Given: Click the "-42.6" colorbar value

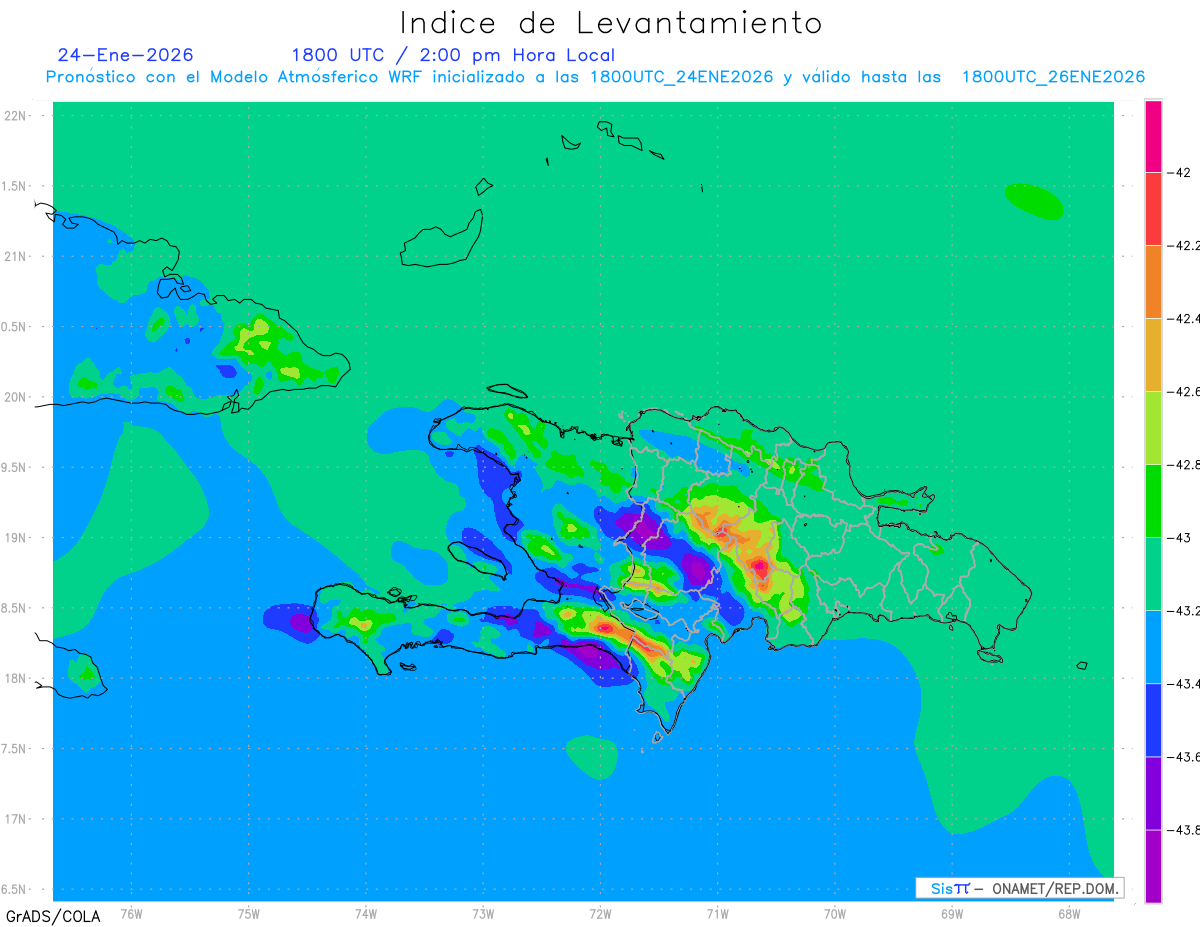Looking at the screenshot, I should coord(1184,391).
